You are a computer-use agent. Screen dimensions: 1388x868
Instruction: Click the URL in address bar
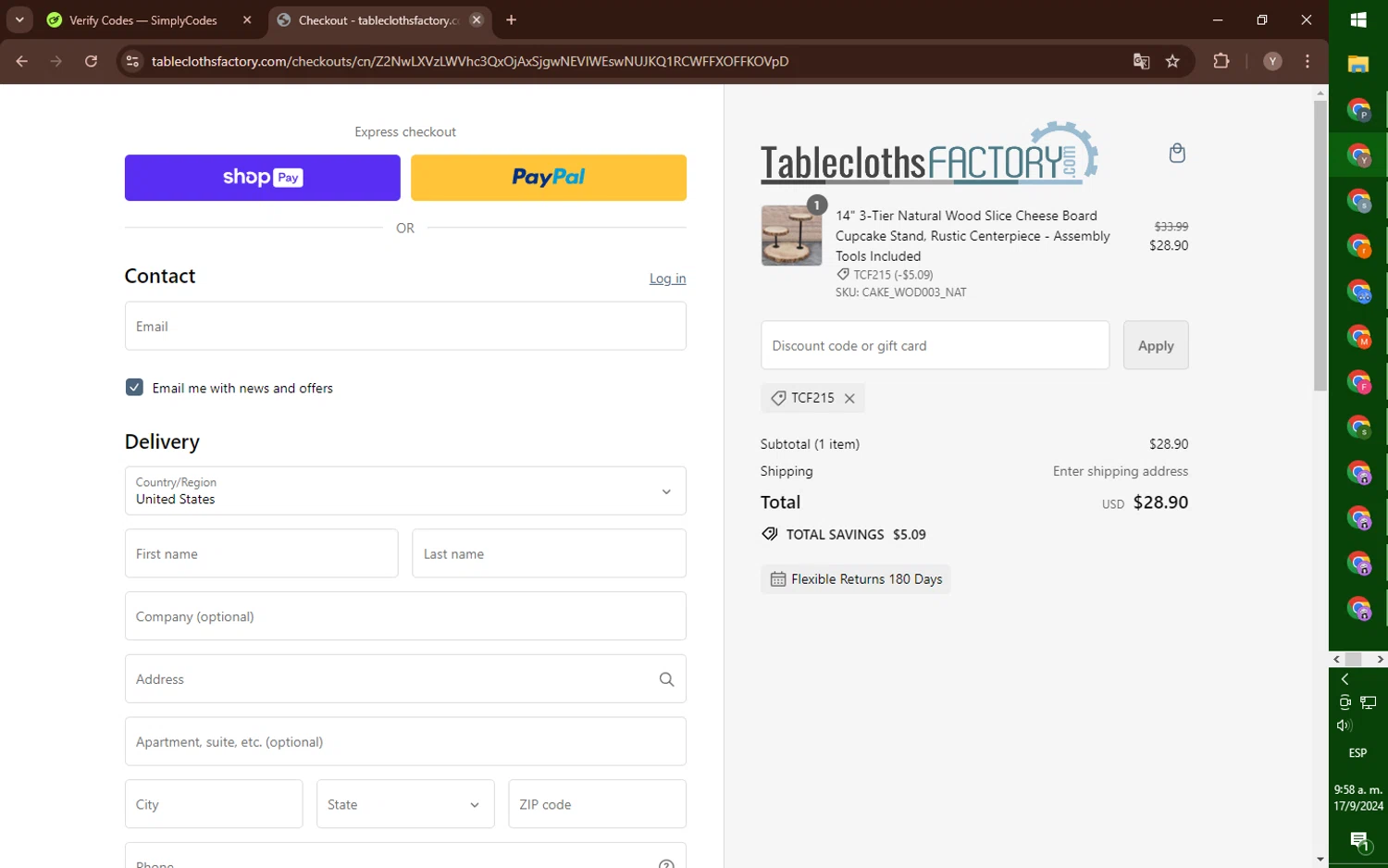click(470, 61)
